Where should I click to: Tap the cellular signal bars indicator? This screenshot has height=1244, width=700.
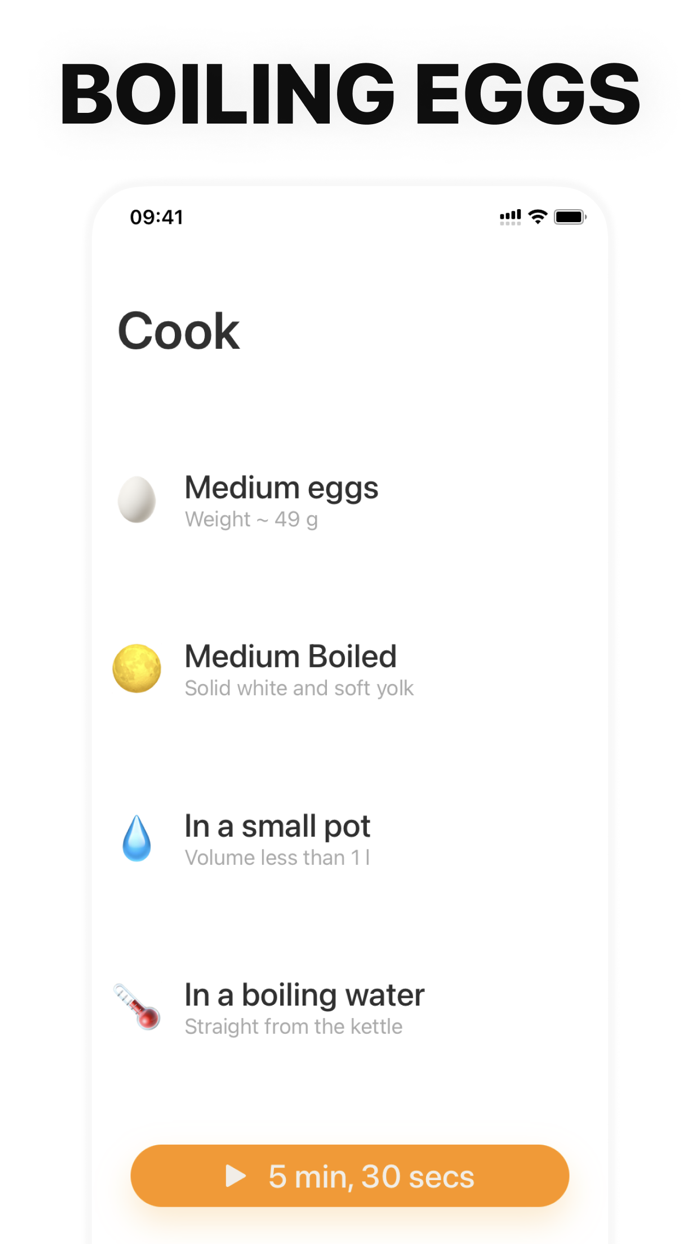(x=509, y=216)
